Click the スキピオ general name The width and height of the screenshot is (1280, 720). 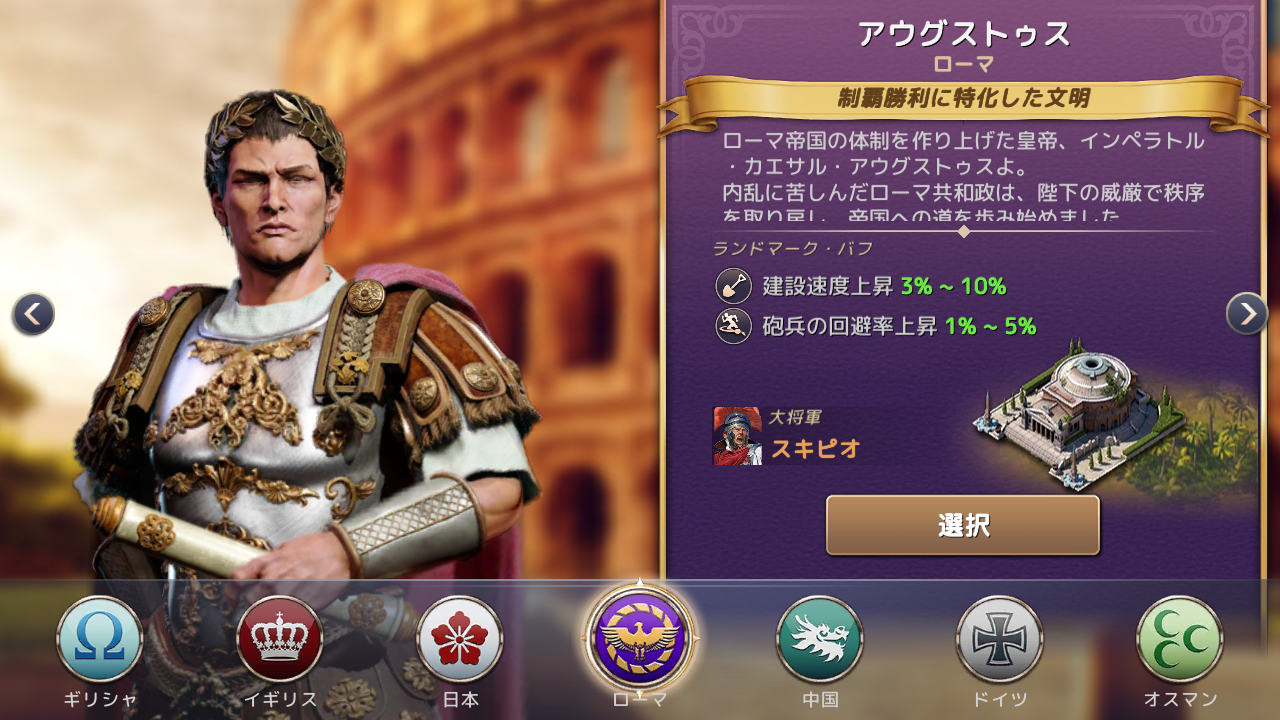coord(815,448)
